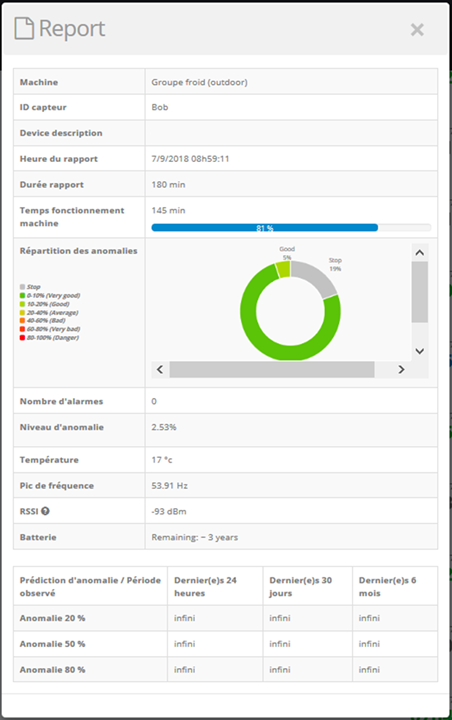Select the 60-80% (Very bad) legend swatch

(x=22, y=329)
